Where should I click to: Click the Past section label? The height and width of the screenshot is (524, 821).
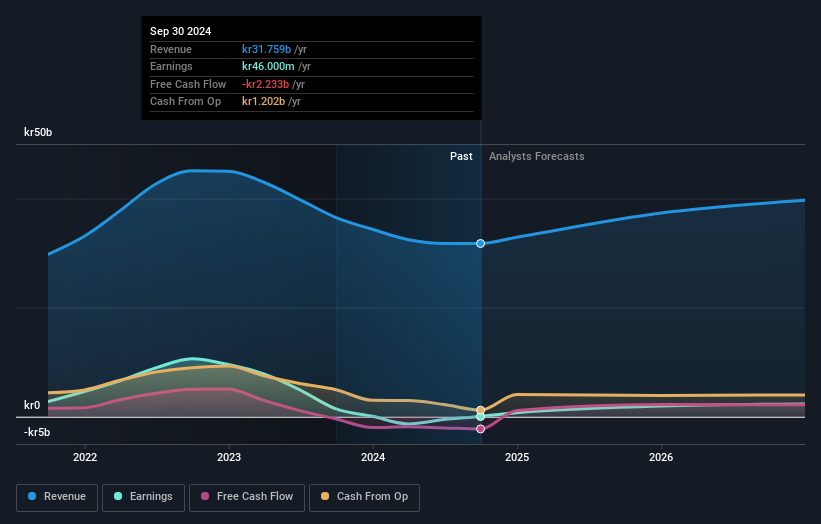tap(461, 157)
